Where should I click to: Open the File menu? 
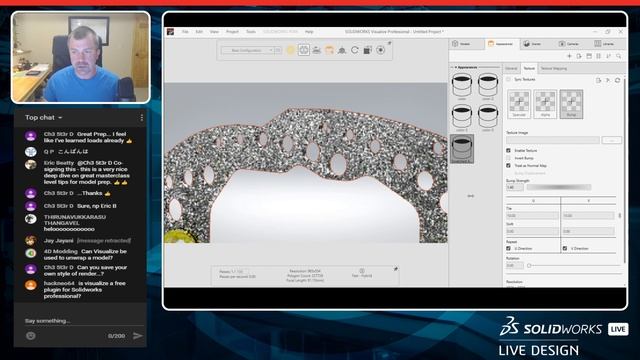(185, 32)
